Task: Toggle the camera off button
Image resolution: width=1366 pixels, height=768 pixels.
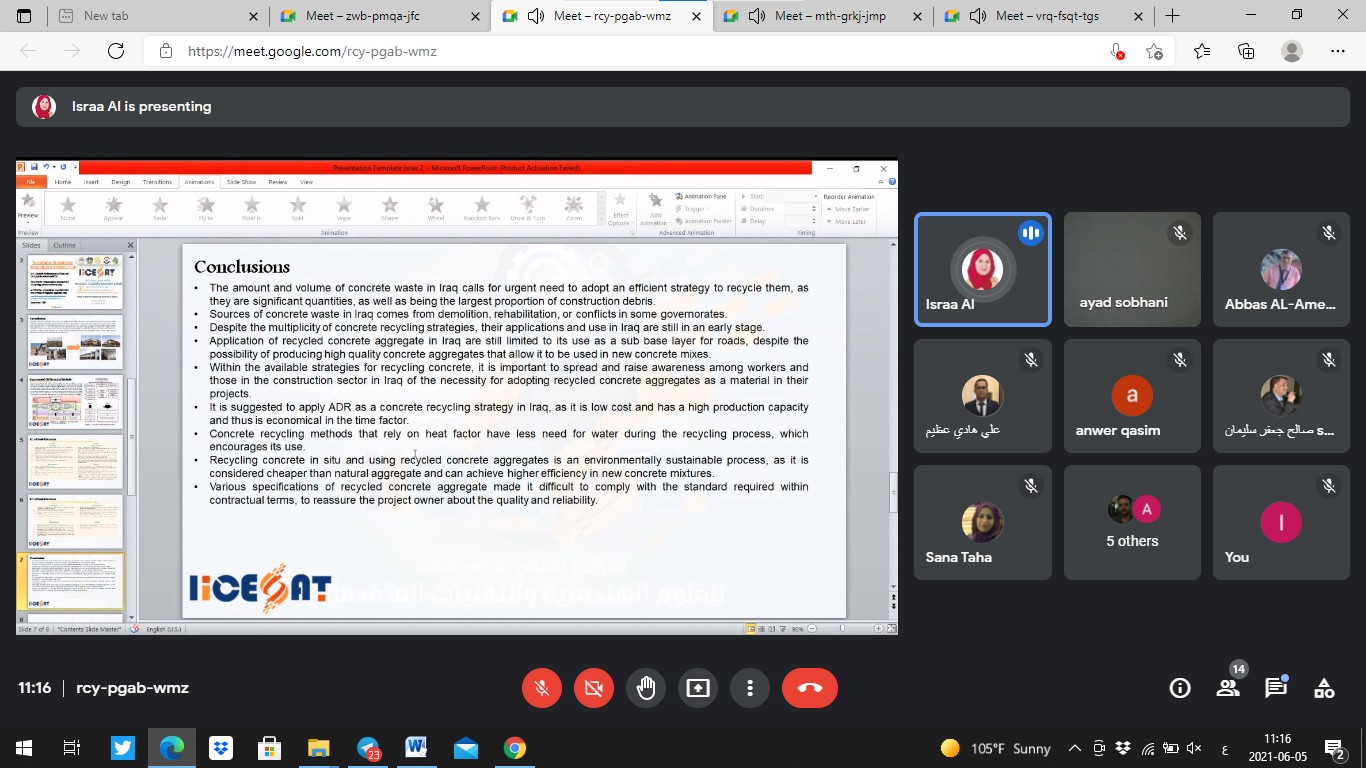Action: (x=594, y=688)
